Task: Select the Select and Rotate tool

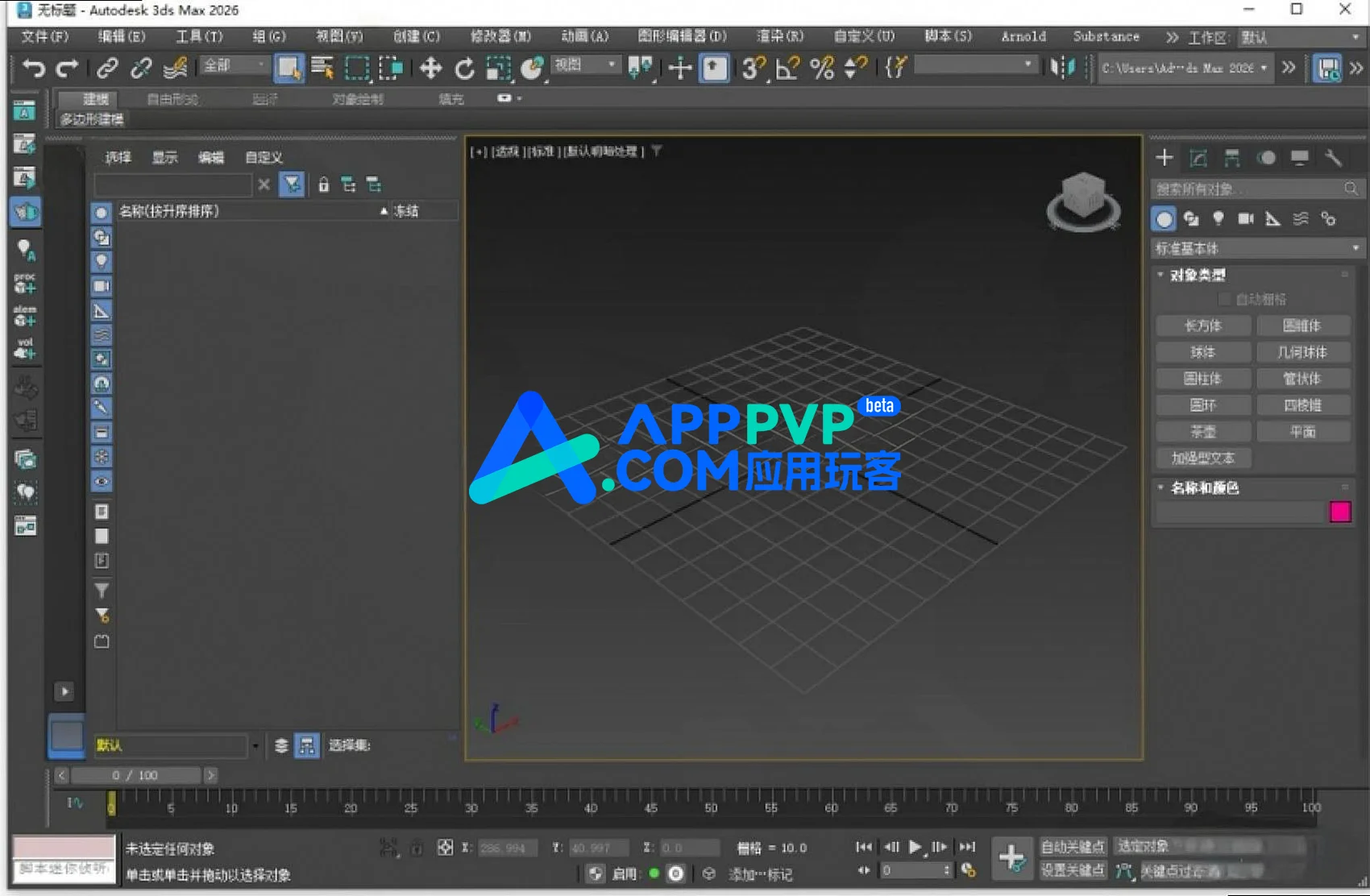Action: 465,68
